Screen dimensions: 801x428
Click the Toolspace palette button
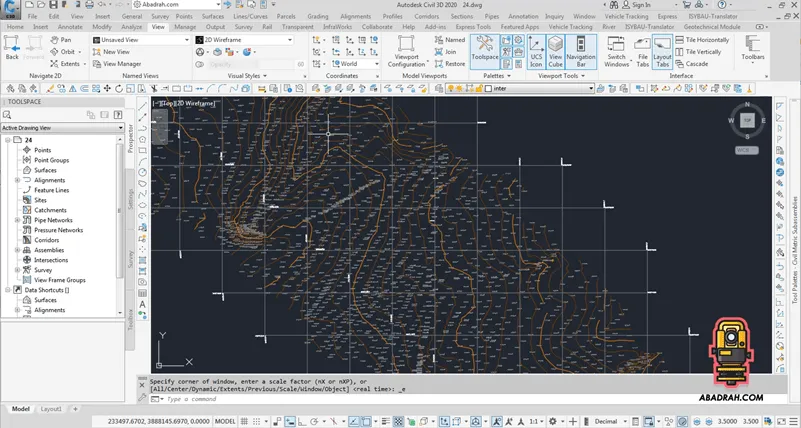pyautogui.click(x=485, y=50)
